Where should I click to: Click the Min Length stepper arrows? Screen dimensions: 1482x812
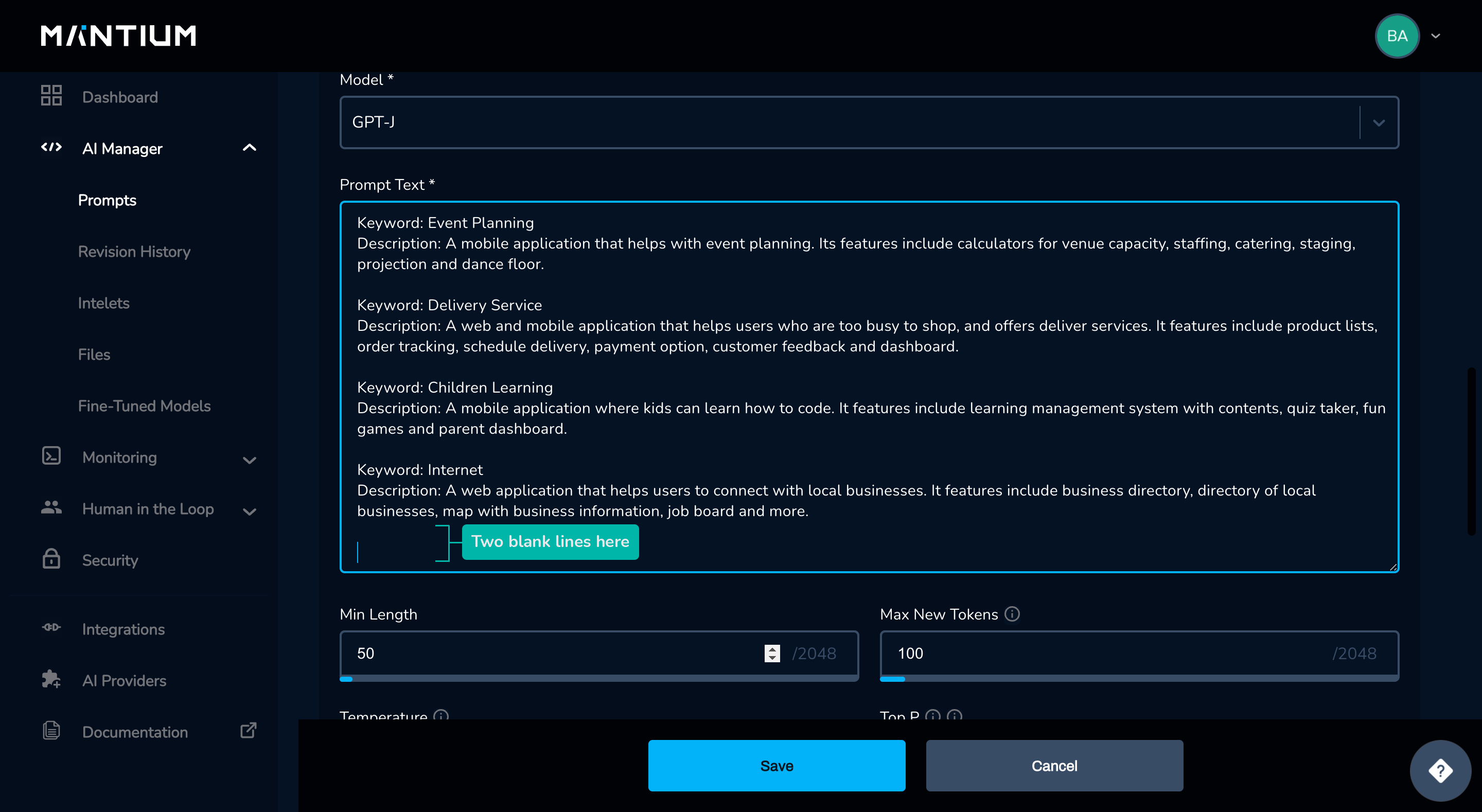772,653
